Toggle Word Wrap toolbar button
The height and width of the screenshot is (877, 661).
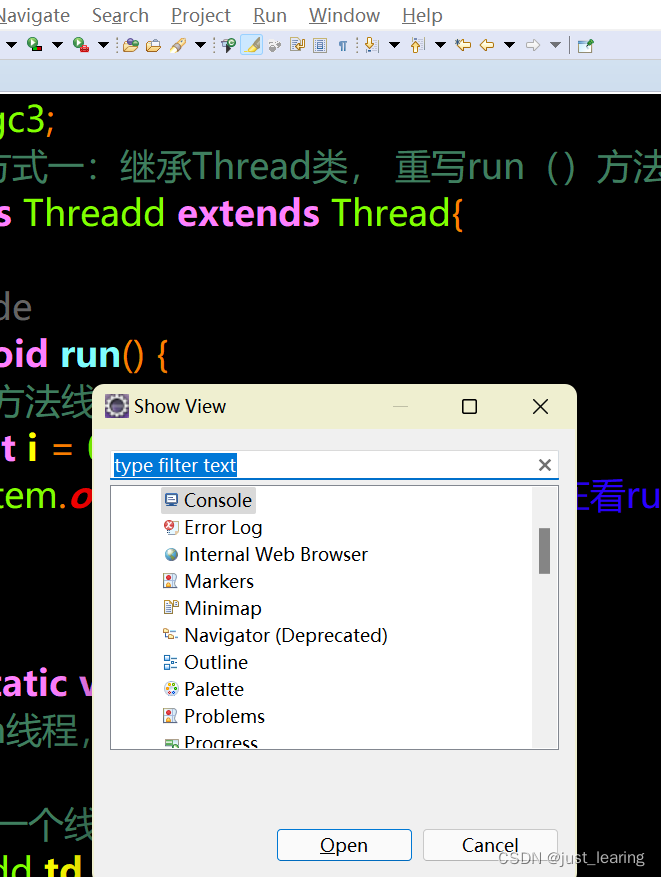[x=297, y=45]
